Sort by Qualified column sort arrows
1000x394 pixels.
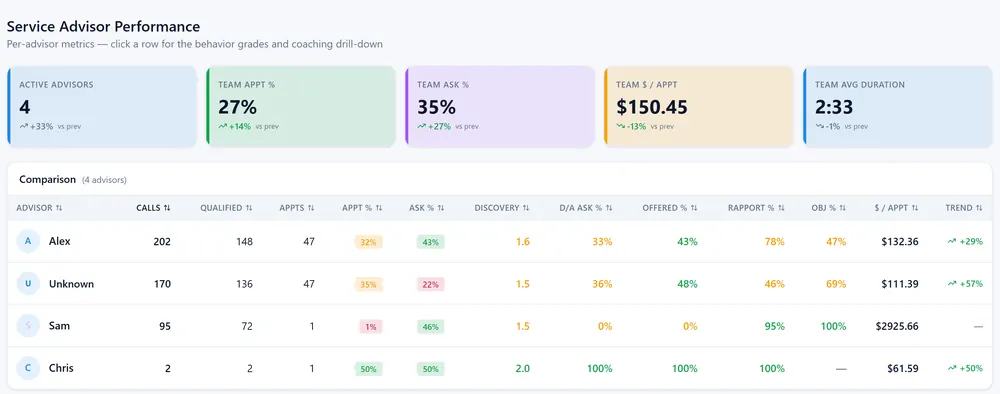click(249, 208)
